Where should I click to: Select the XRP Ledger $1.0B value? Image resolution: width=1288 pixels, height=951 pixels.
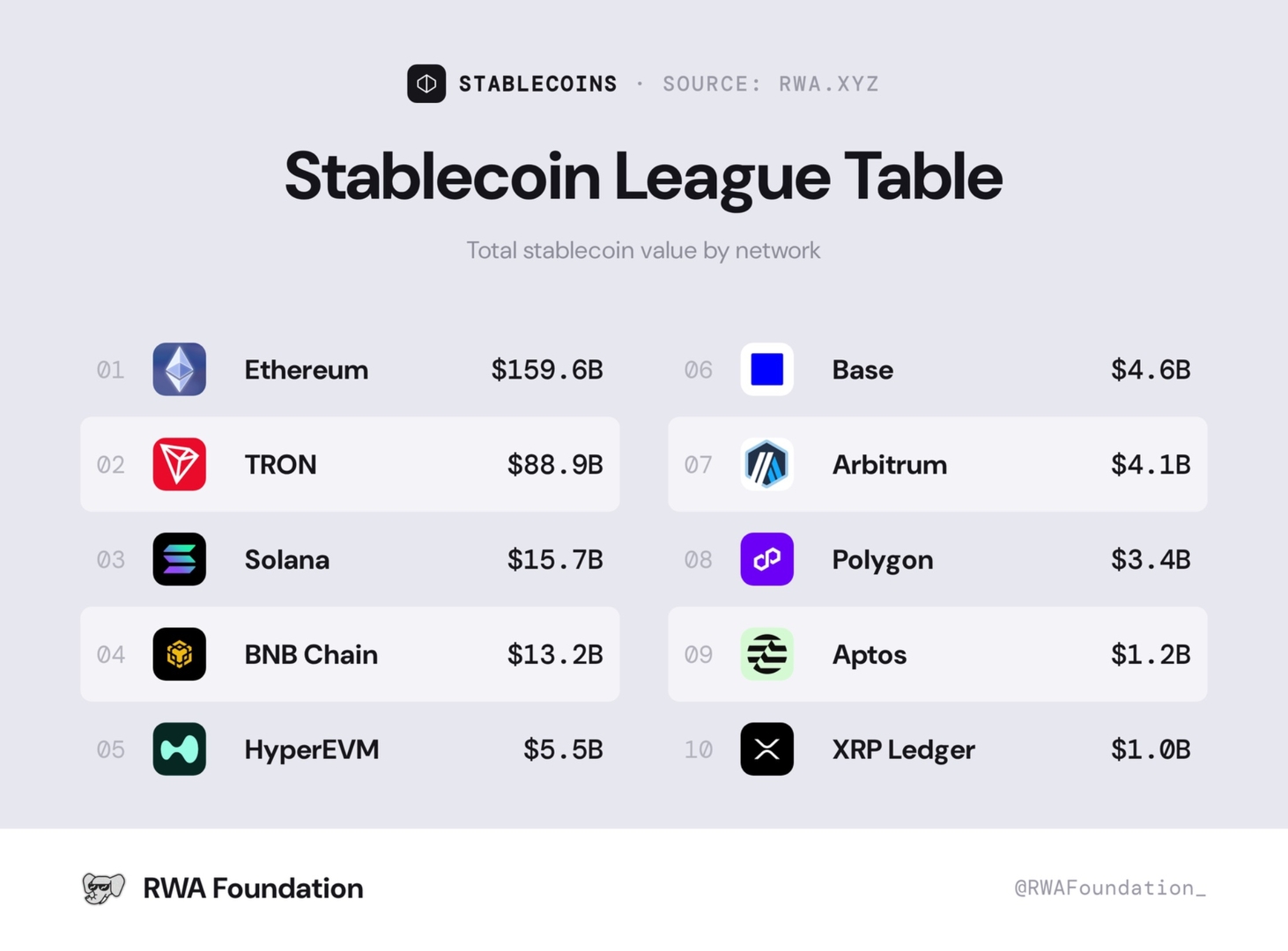click(x=1151, y=749)
